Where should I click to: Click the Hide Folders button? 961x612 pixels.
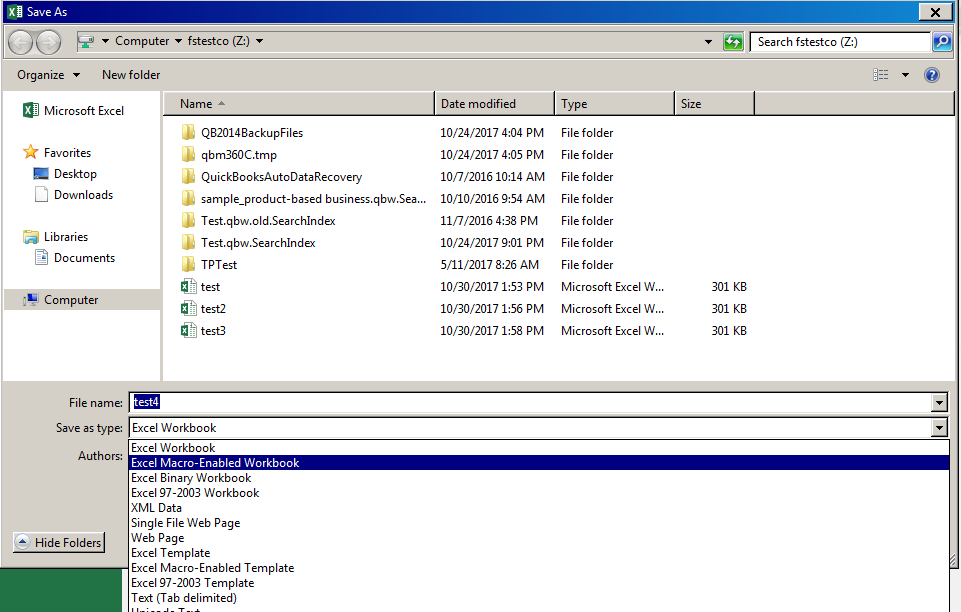coord(59,542)
